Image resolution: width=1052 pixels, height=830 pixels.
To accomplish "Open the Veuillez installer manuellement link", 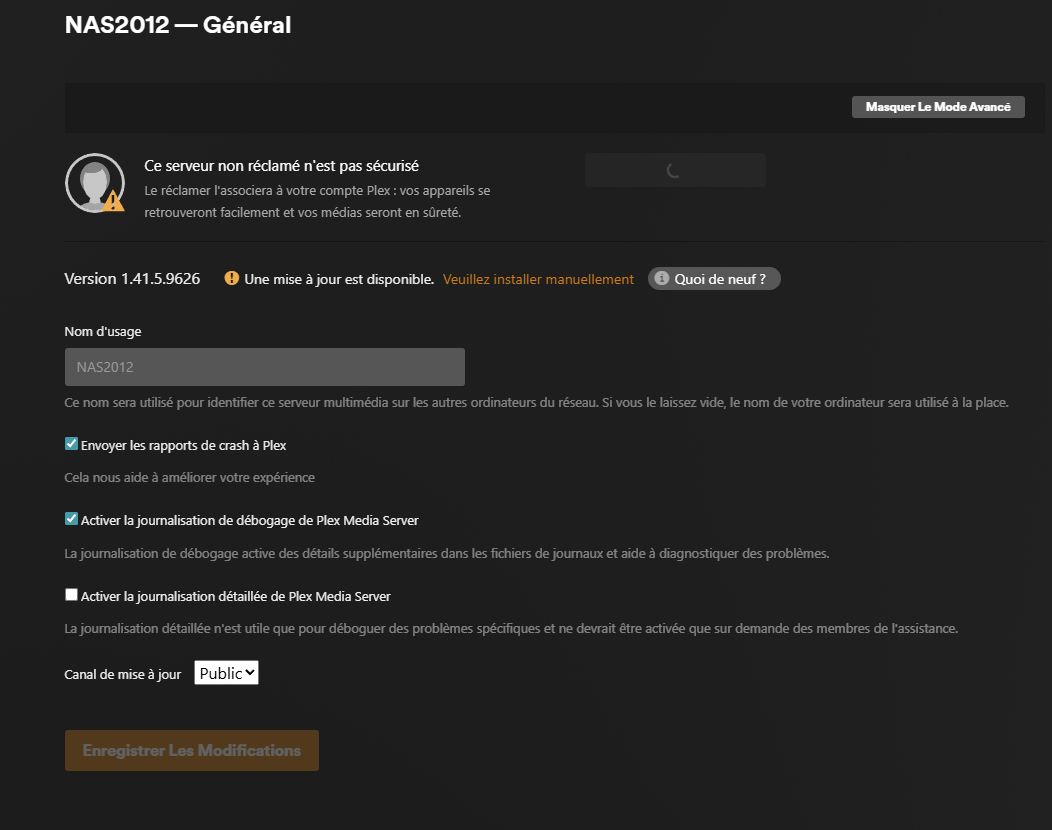I will [x=538, y=279].
